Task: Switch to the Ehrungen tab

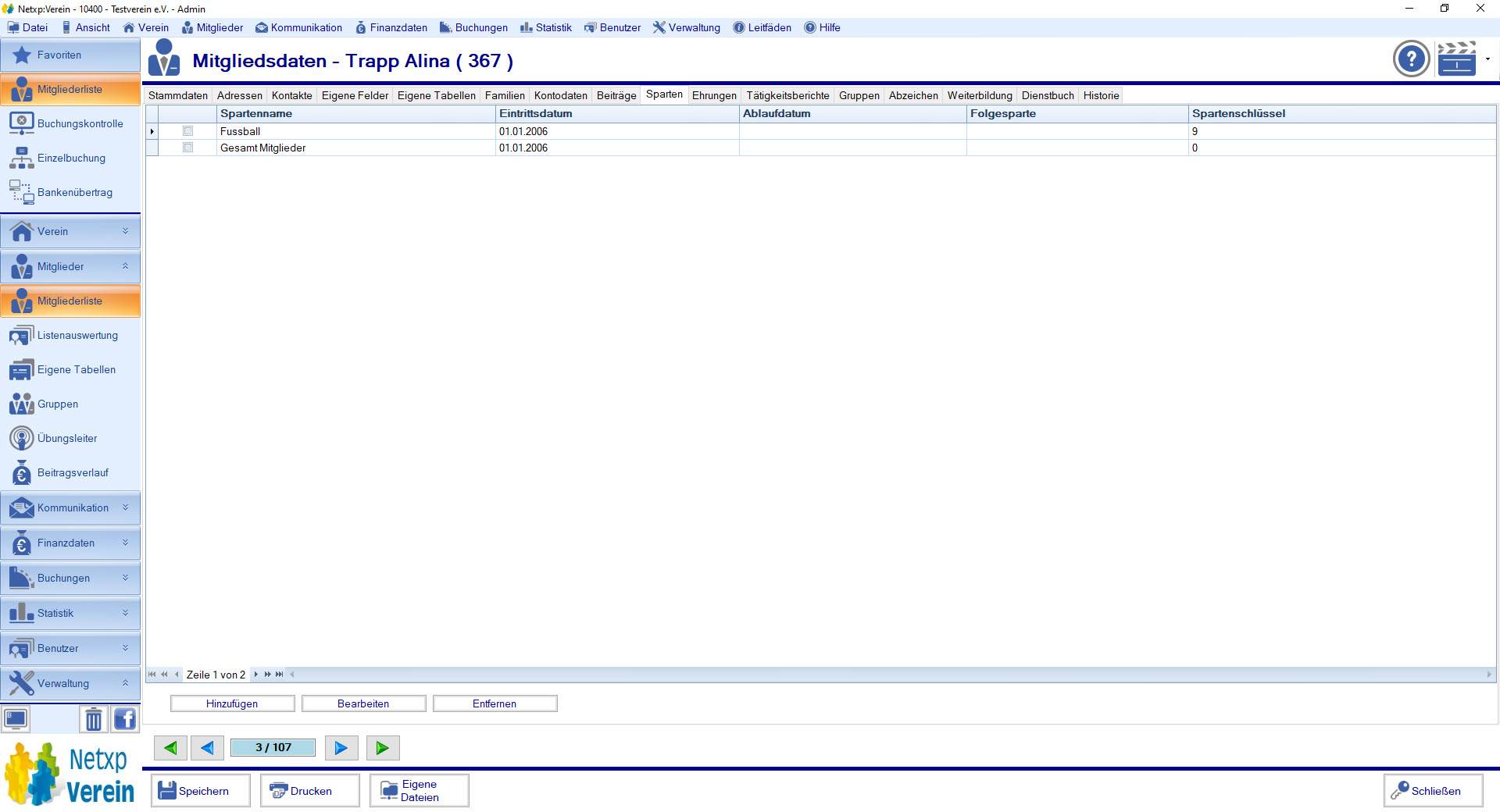Action: point(714,95)
